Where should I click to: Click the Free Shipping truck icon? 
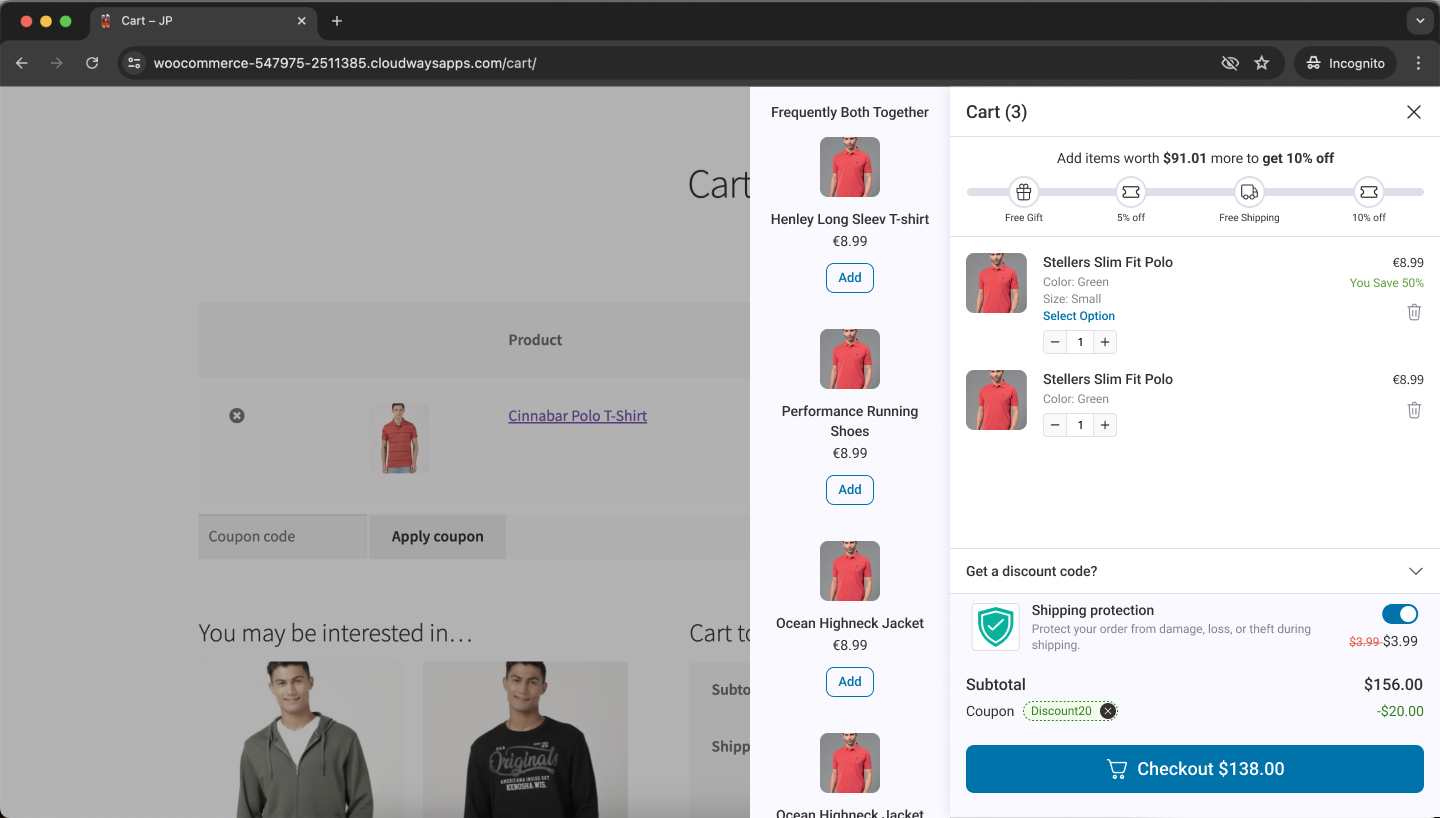coord(1248,191)
